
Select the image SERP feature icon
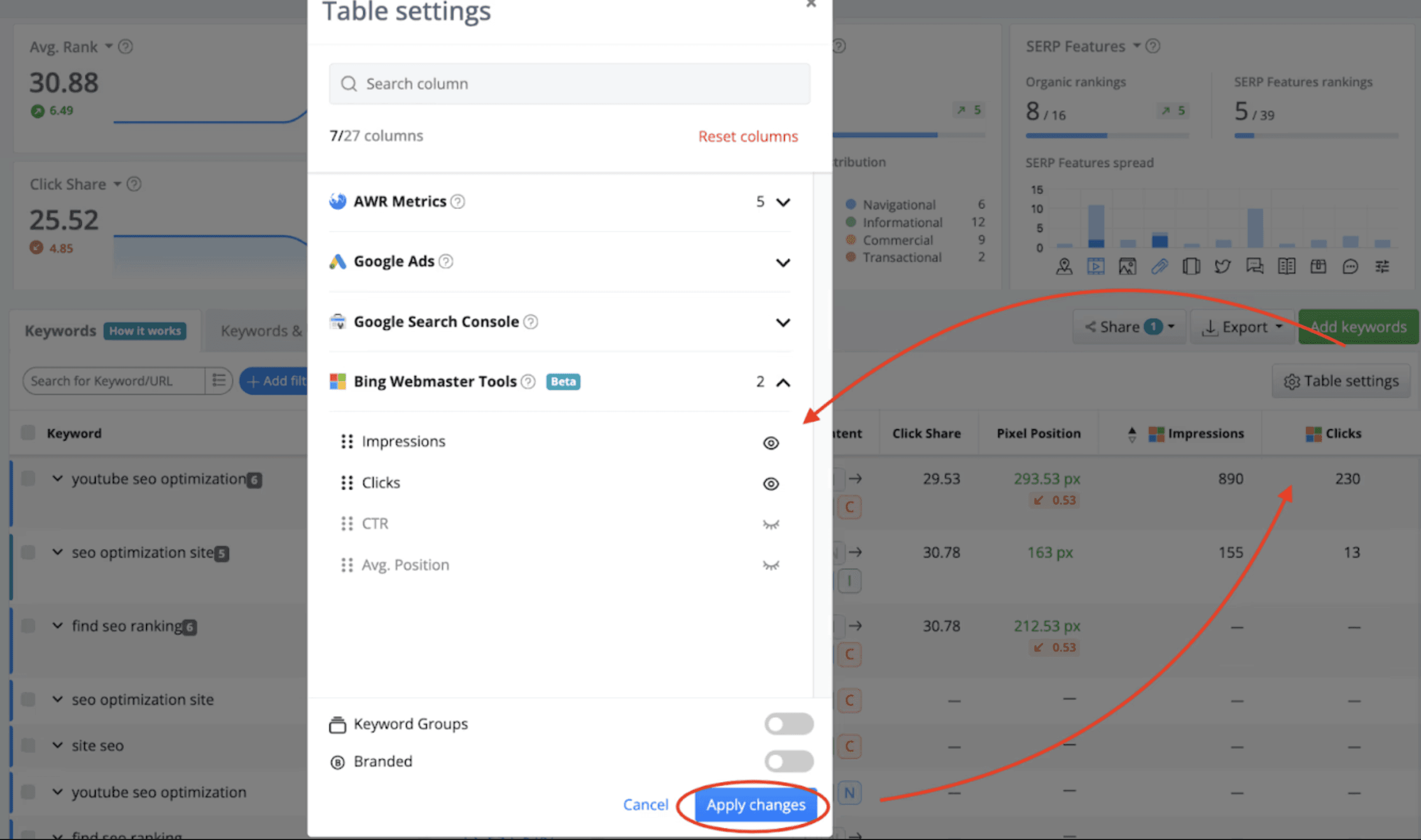coord(1128,266)
